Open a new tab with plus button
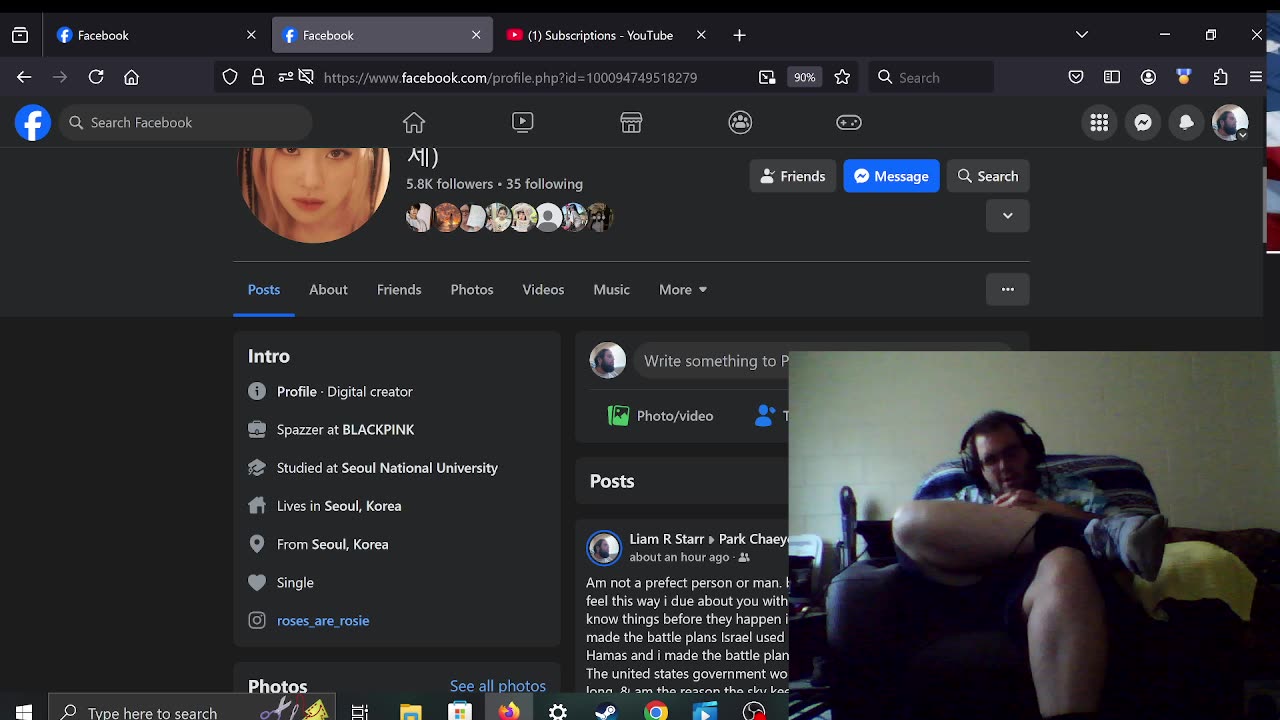This screenshot has width=1280, height=720. (x=739, y=35)
